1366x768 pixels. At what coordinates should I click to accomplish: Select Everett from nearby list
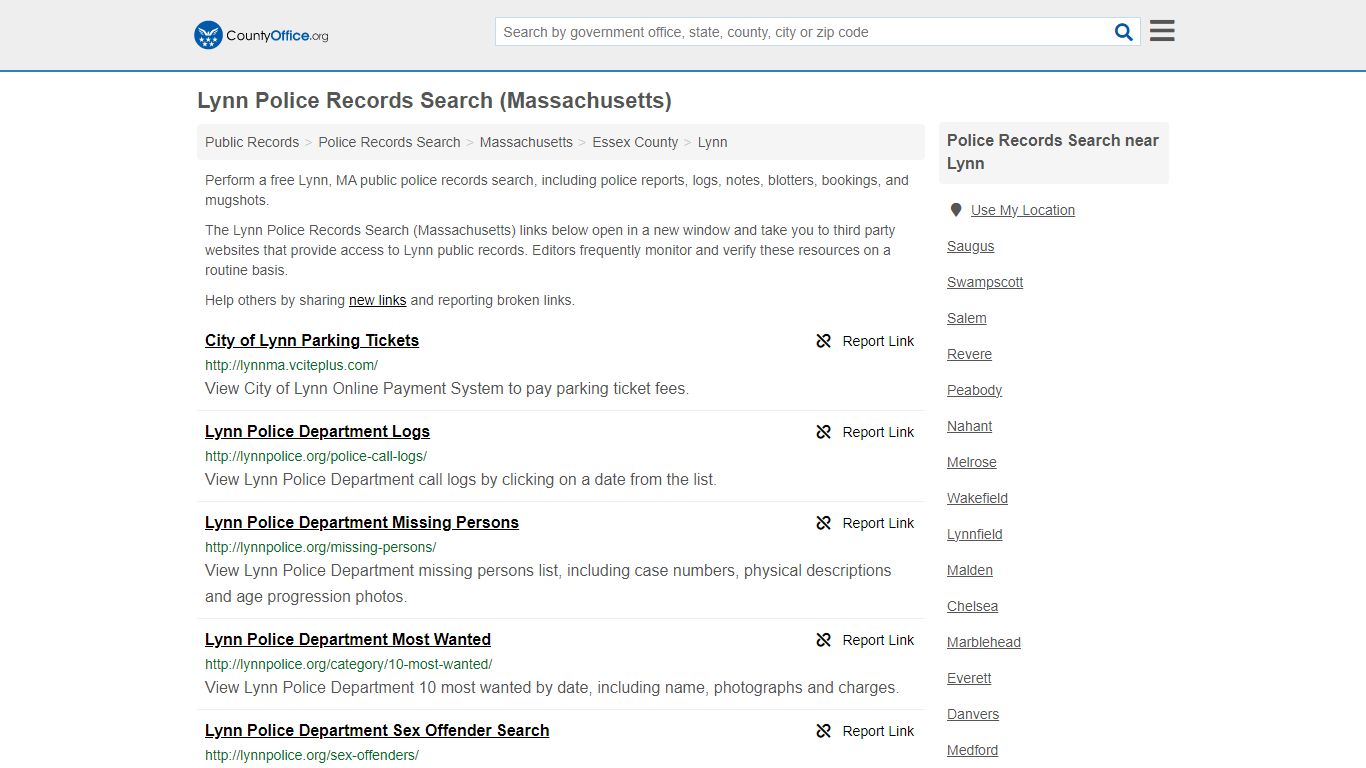point(969,678)
